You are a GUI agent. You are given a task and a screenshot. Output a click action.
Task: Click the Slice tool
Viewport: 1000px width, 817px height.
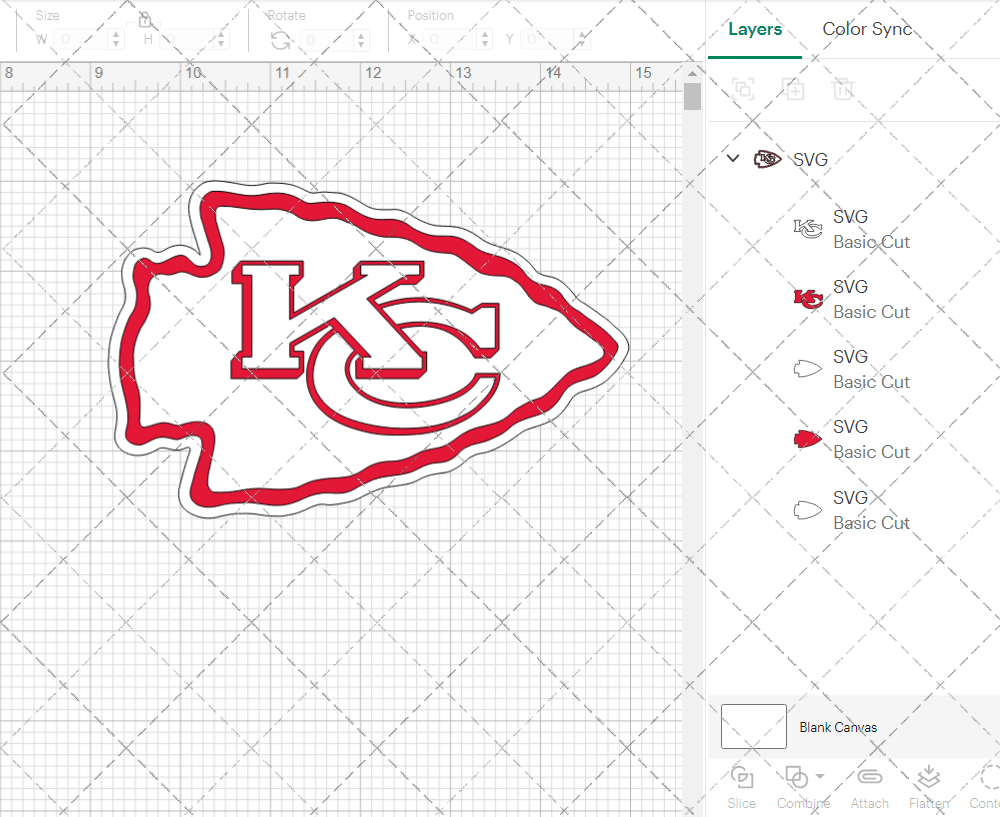[742, 786]
